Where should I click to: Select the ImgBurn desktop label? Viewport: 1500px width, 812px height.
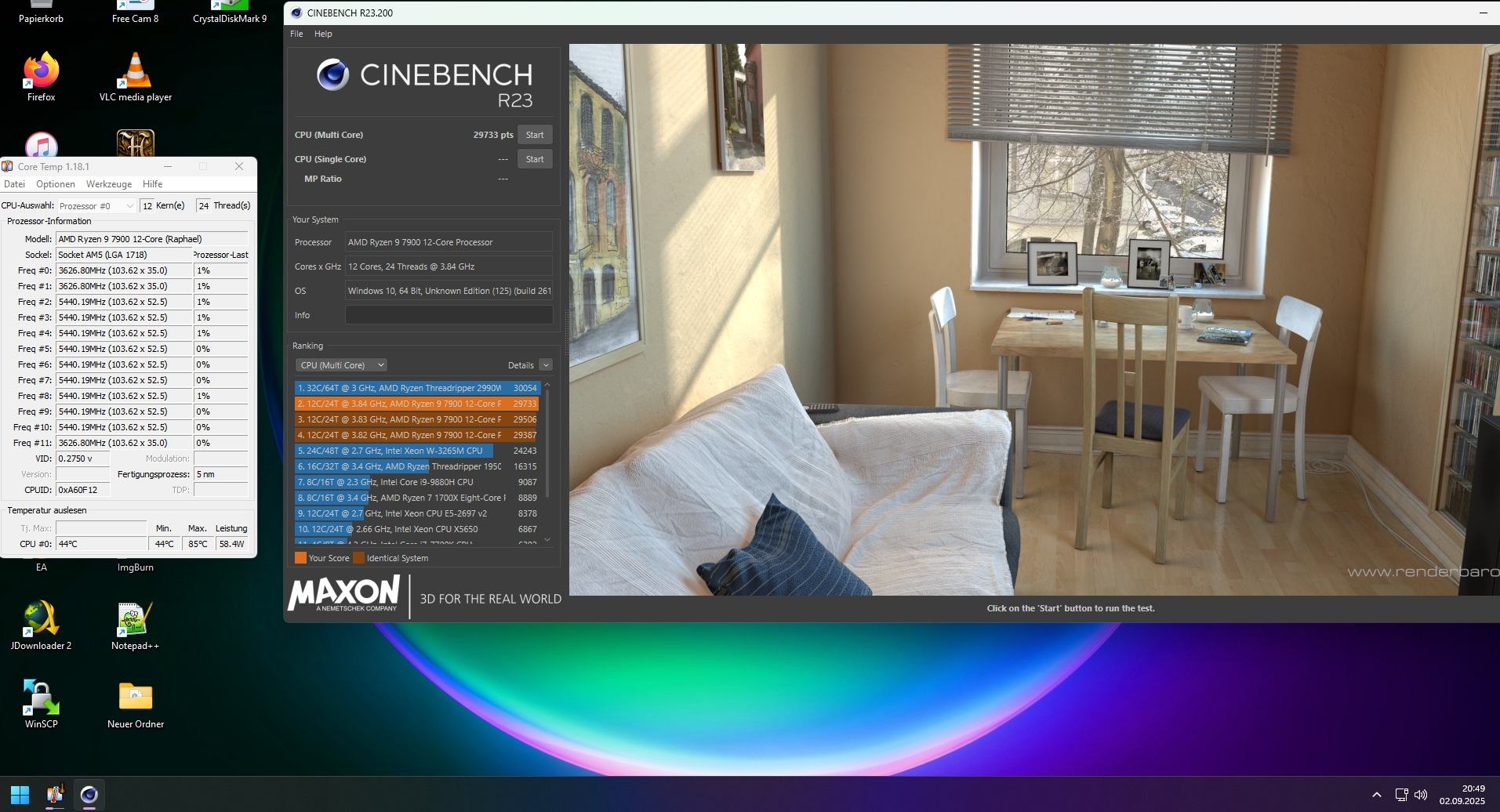(x=135, y=567)
